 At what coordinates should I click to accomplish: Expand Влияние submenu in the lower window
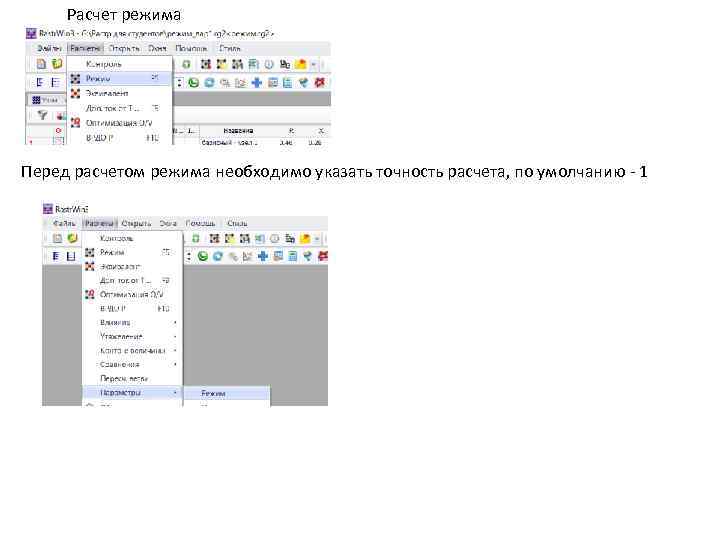point(132,322)
